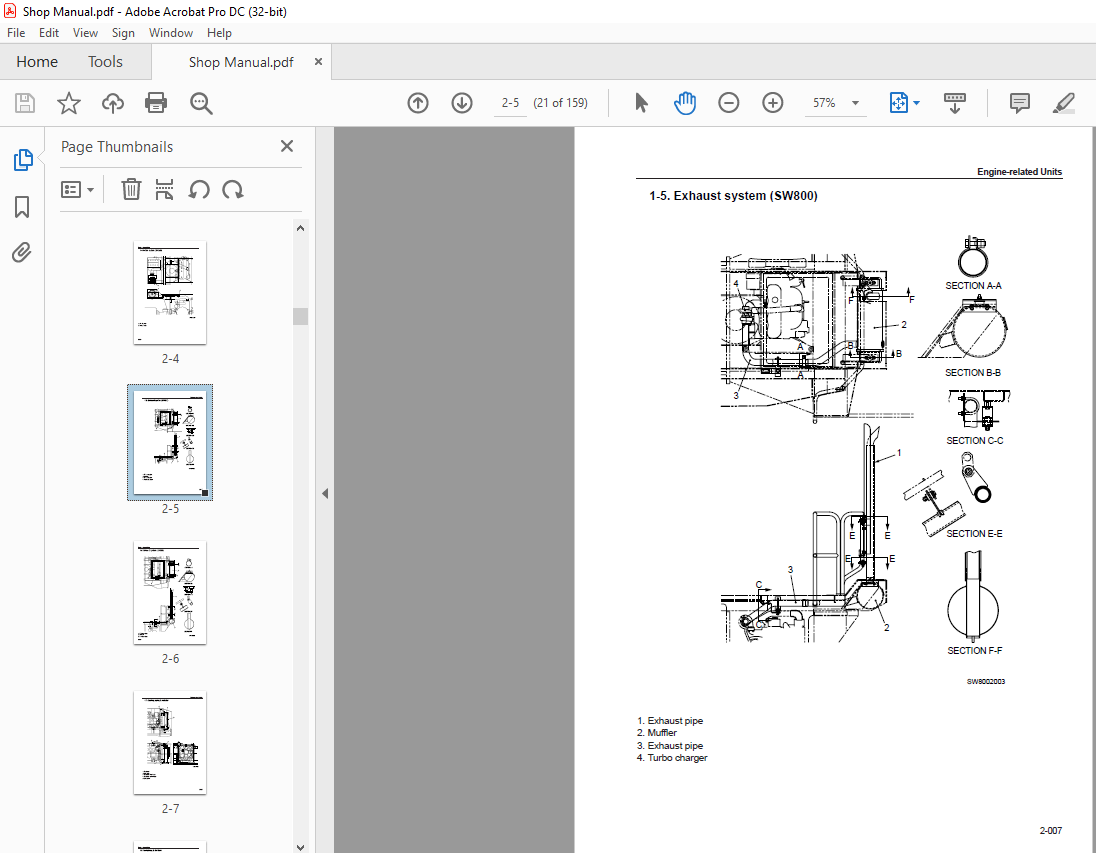Image resolution: width=1096 pixels, height=853 pixels.
Task: Select the Highlight pen tool
Action: point(1064,103)
